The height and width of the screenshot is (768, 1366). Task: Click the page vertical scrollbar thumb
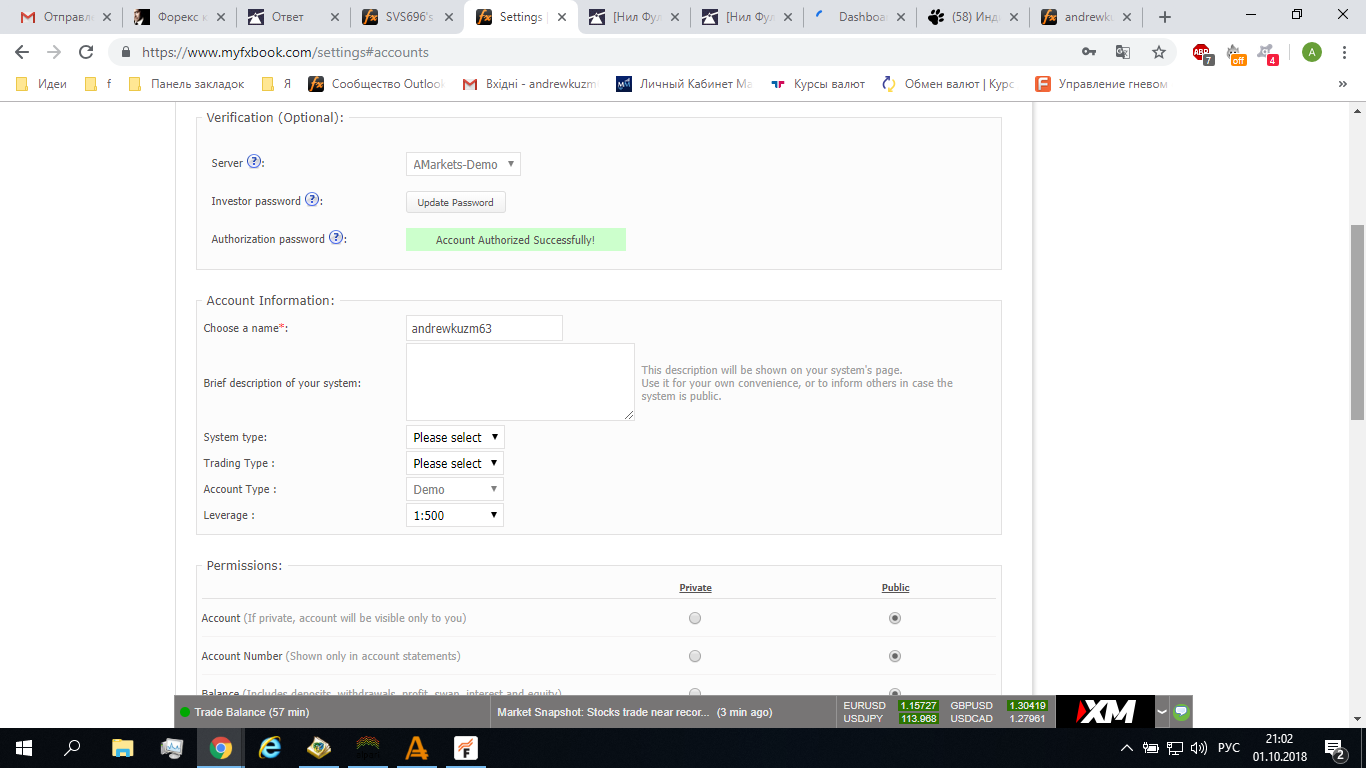click(x=1357, y=322)
